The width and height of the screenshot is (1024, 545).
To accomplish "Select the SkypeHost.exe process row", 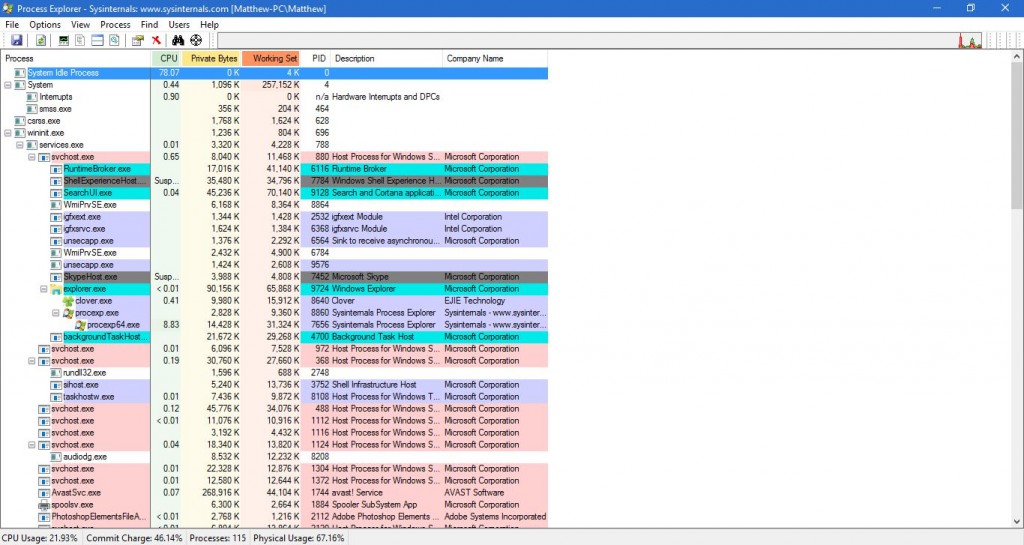I will [274, 277].
